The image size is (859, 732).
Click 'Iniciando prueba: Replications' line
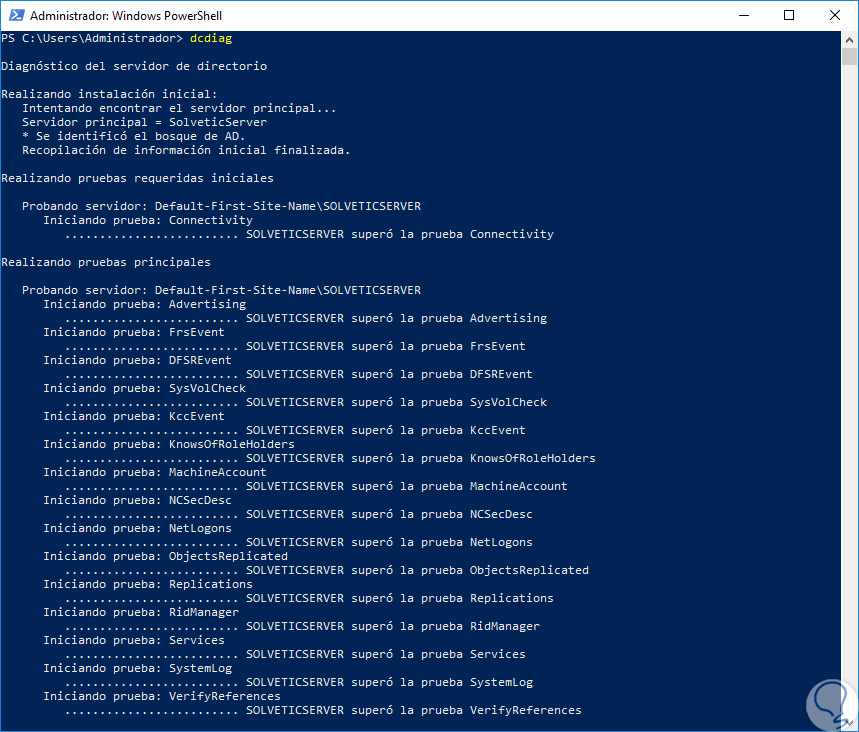[148, 584]
